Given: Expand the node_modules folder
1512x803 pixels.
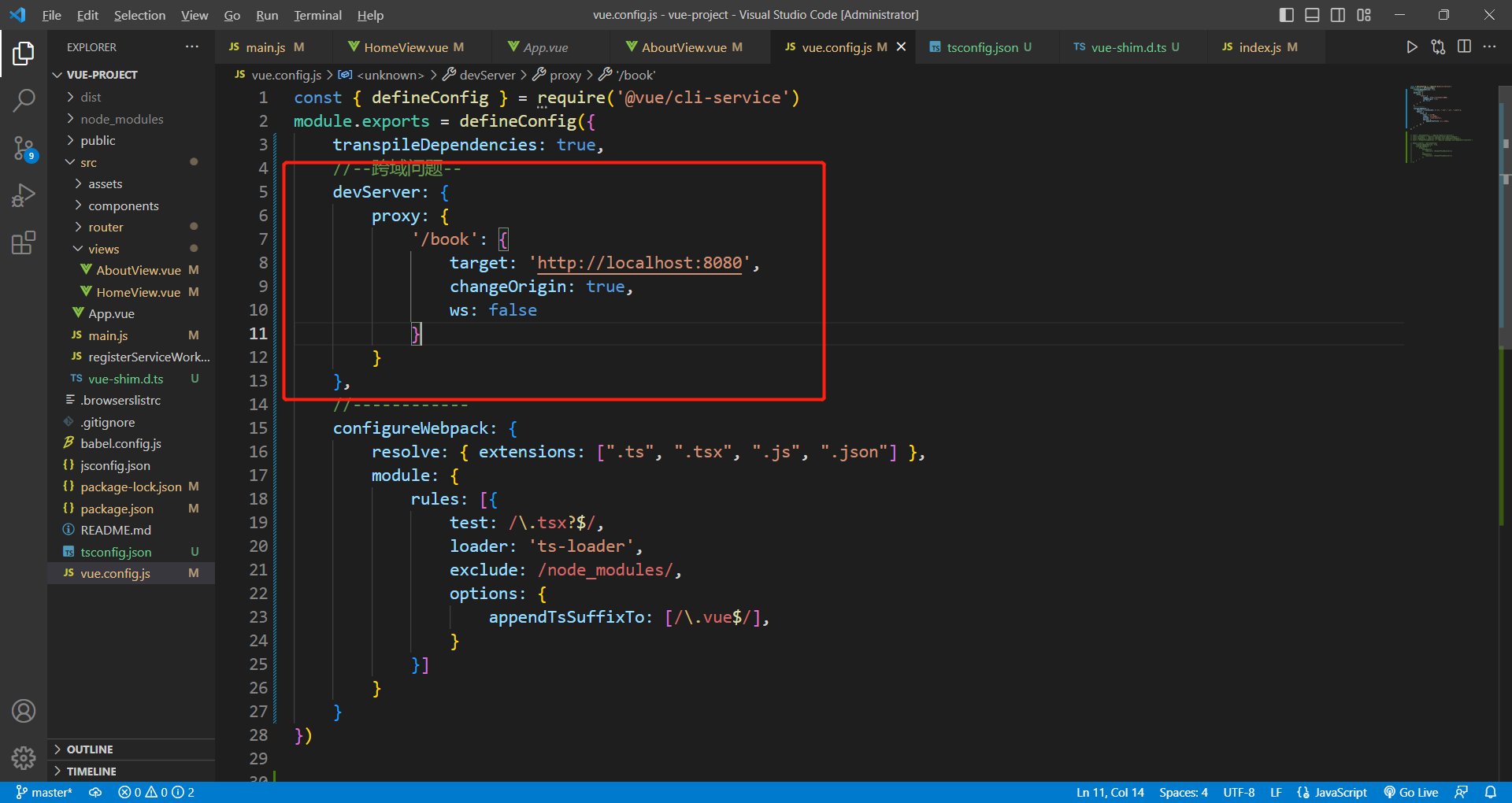Looking at the screenshot, I should coord(121,119).
